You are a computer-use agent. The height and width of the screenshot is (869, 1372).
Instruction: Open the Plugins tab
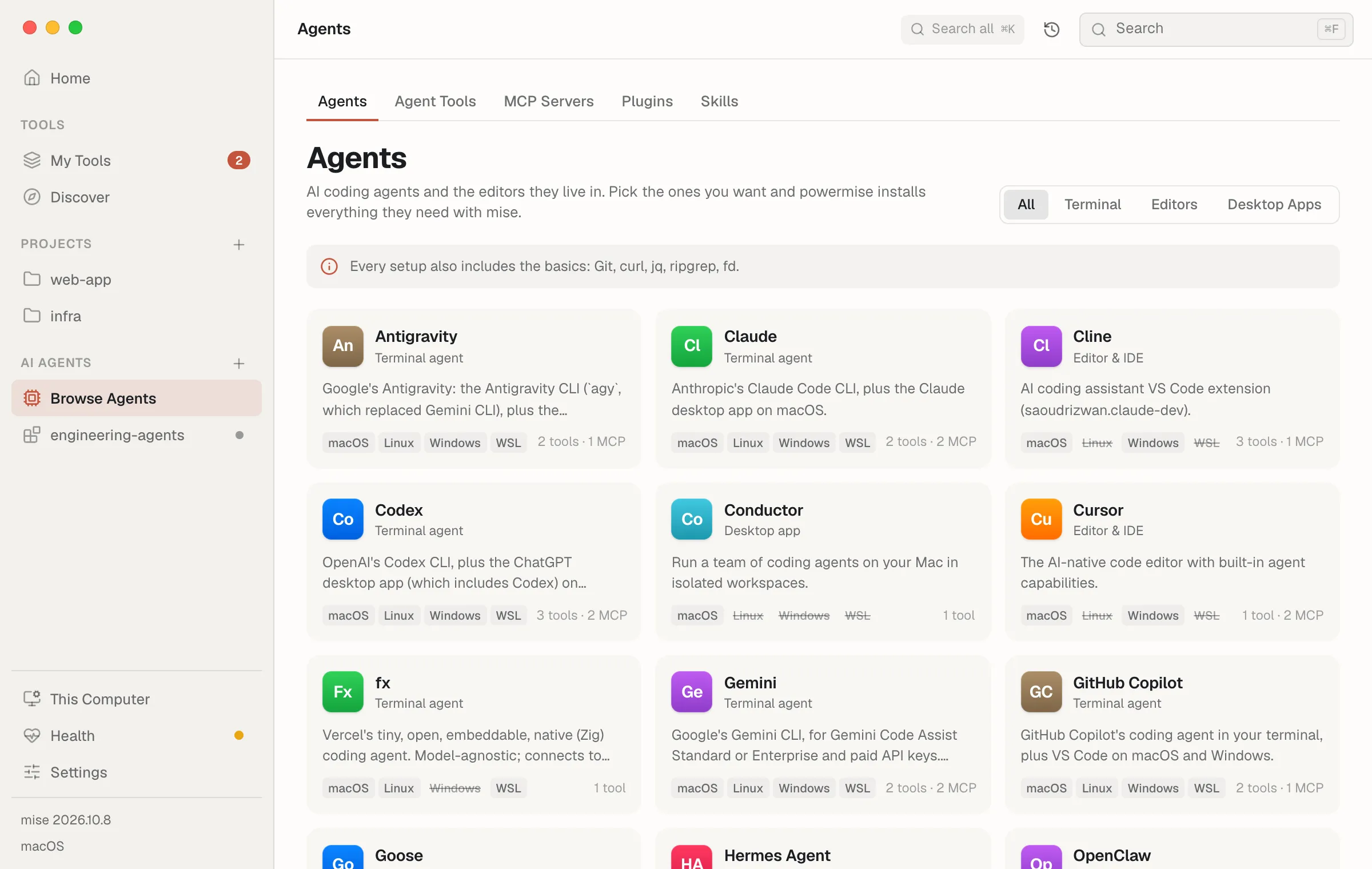pyautogui.click(x=647, y=101)
